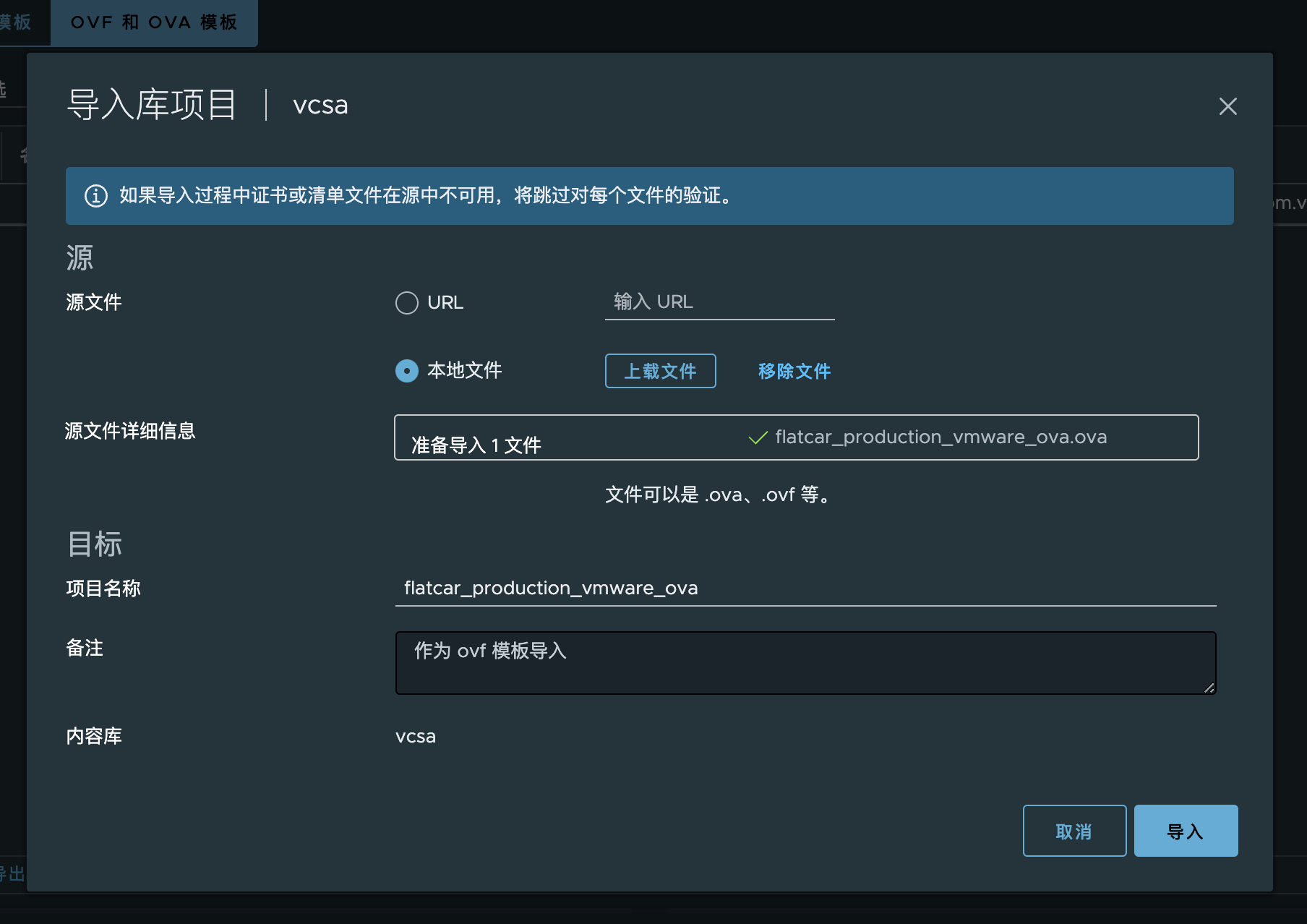
Task: Click the 准备导入 1 文件 status text
Action: (476, 445)
